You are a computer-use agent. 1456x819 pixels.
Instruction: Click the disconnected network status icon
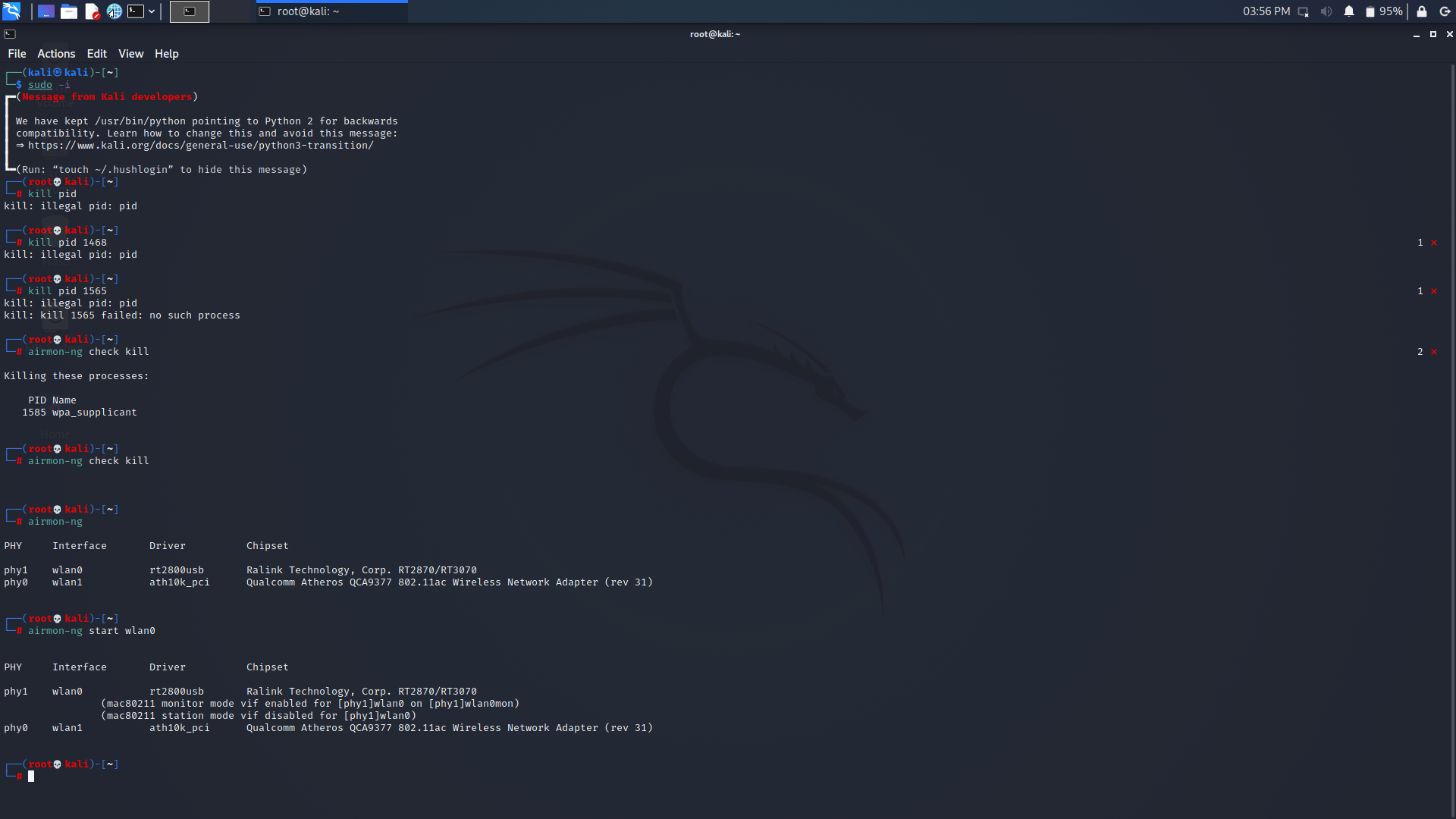click(1304, 11)
